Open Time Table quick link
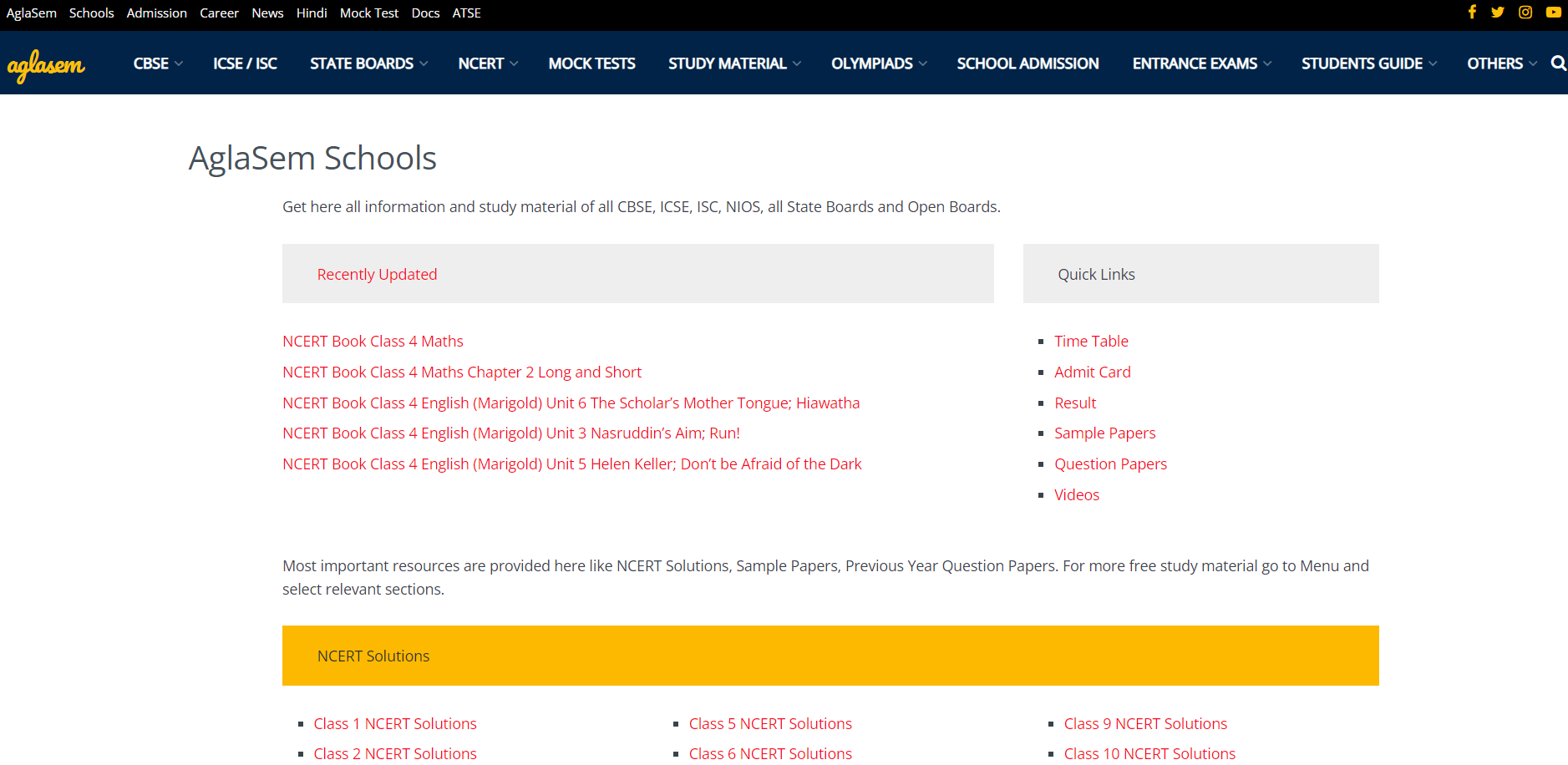Screen dimensions: 1568x765 pos(1091,341)
